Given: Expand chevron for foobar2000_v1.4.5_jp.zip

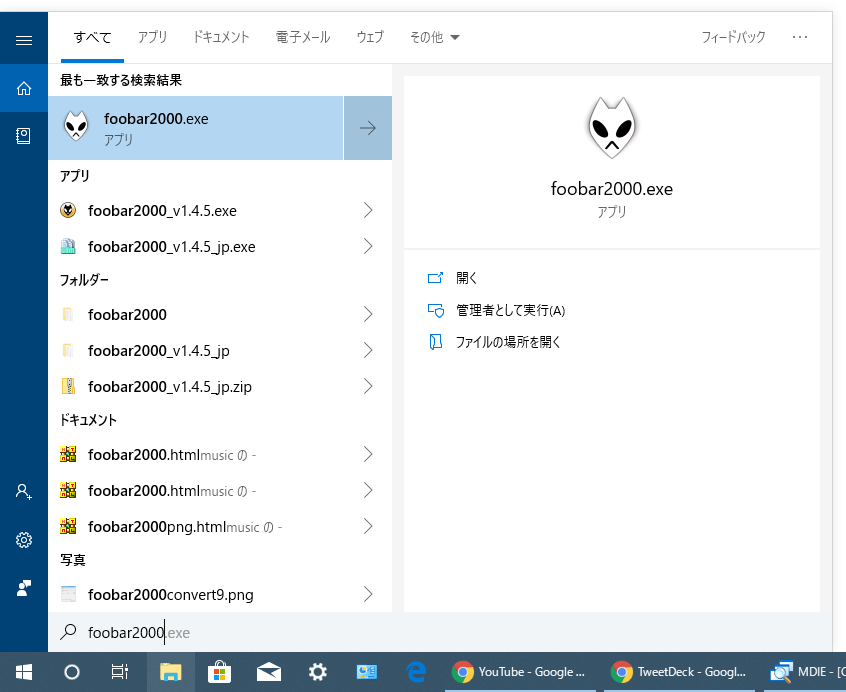Looking at the screenshot, I should tap(368, 386).
